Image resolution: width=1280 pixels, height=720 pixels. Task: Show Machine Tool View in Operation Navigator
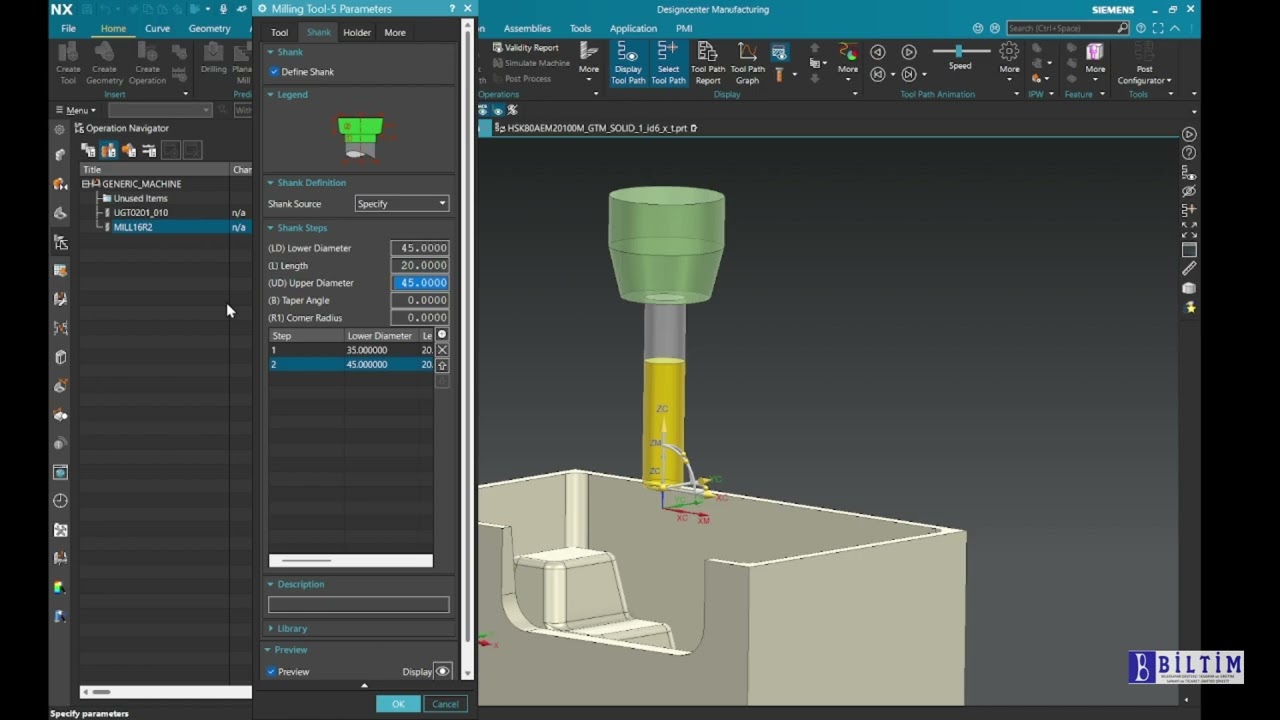point(108,151)
